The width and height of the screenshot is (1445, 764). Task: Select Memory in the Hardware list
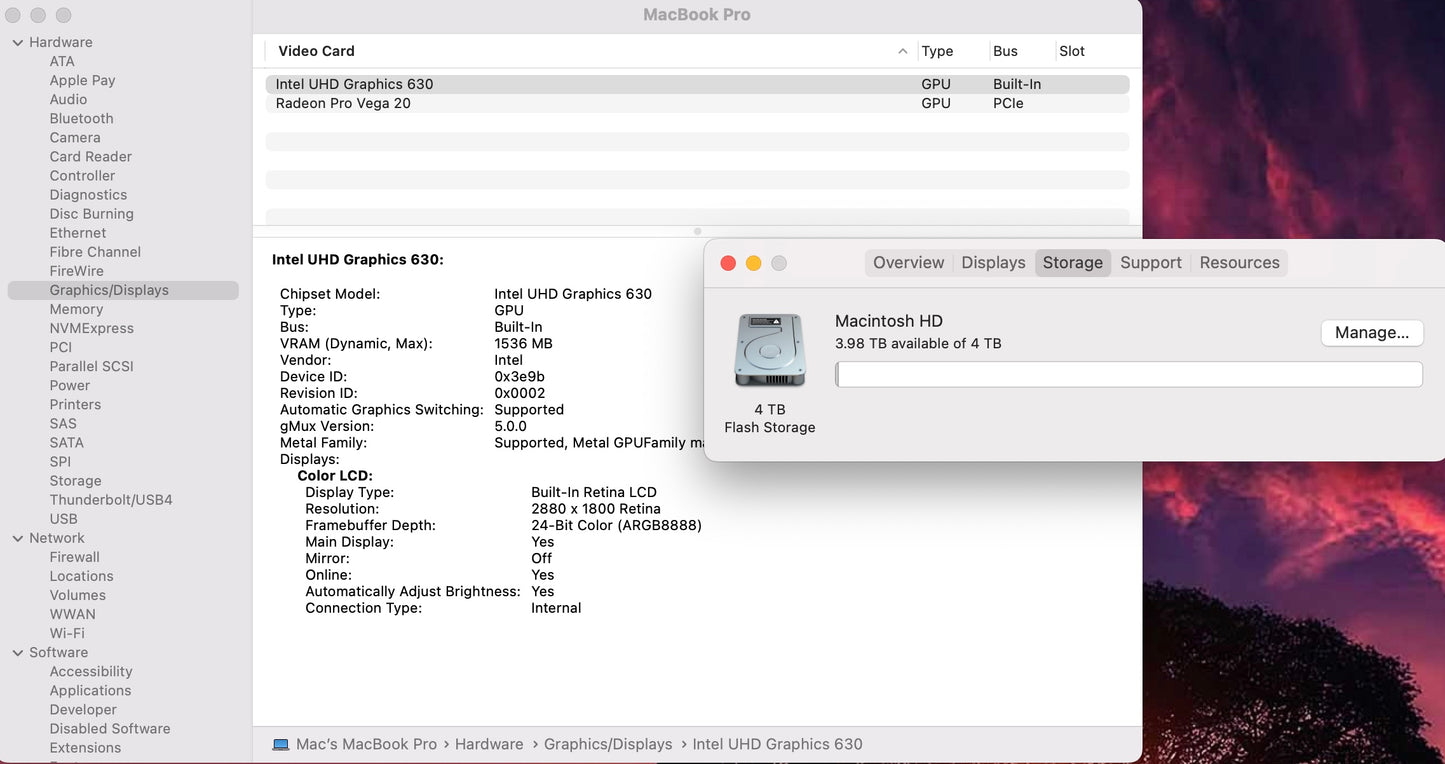(76, 309)
